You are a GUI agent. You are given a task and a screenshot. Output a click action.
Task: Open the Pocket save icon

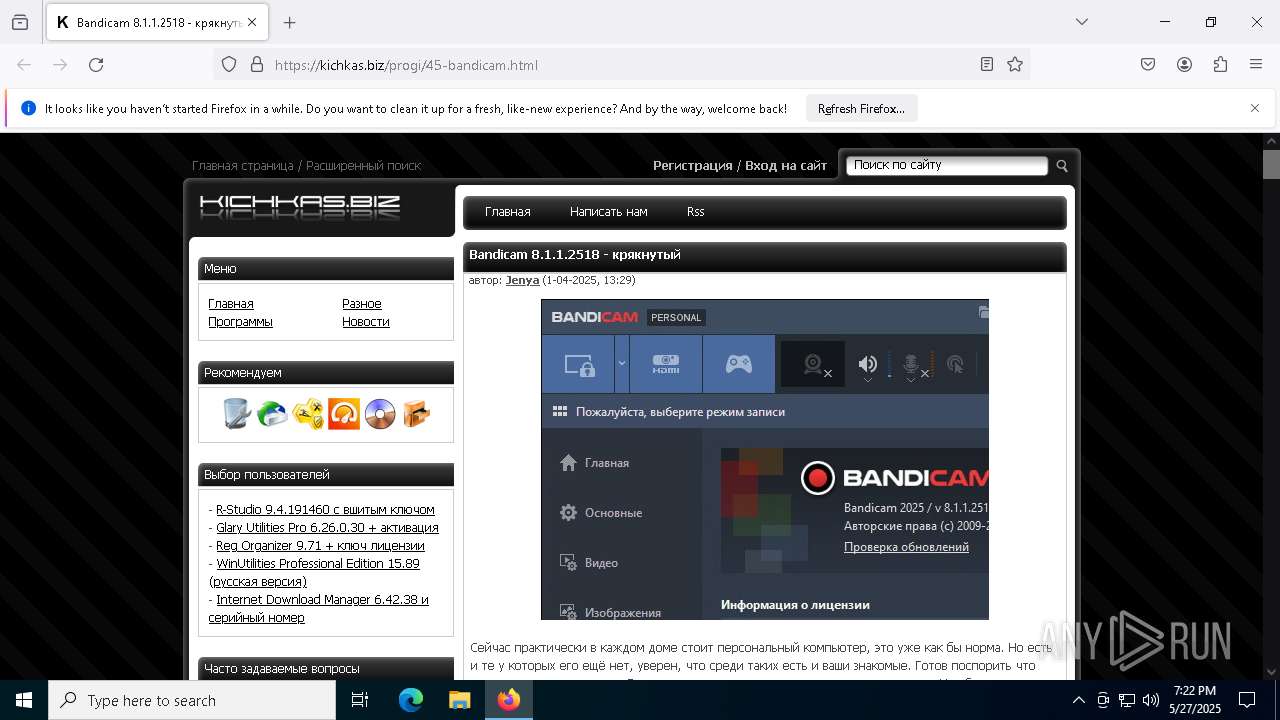pyautogui.click(x=1148, y=65)
